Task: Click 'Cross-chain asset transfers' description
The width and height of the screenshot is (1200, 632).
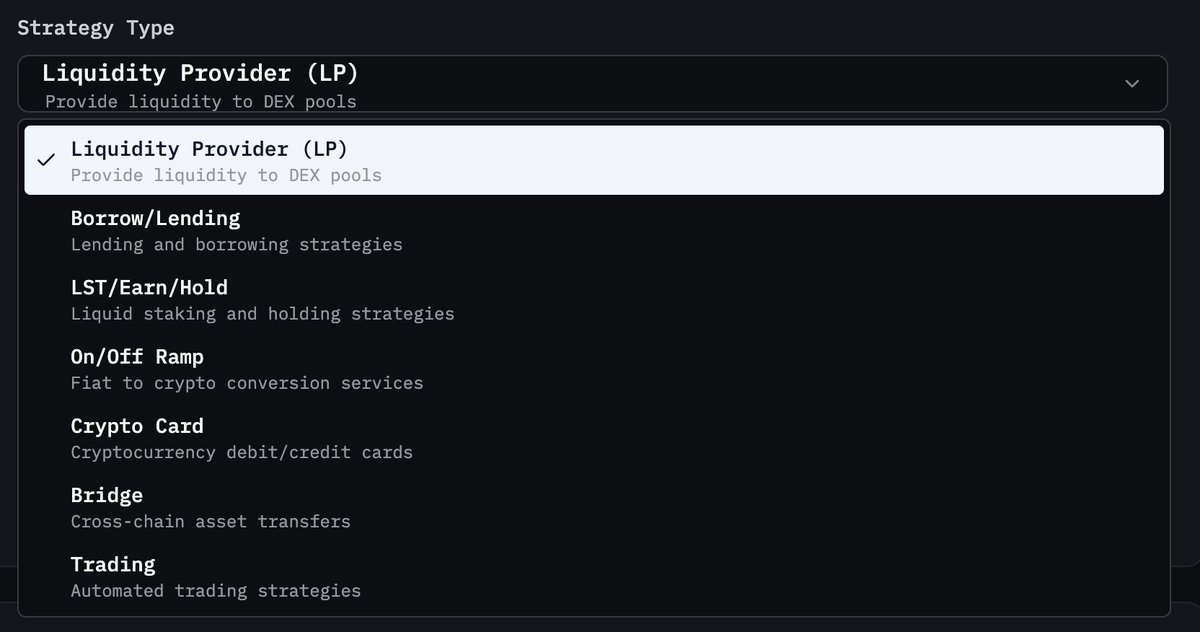Action: [211, 521]
